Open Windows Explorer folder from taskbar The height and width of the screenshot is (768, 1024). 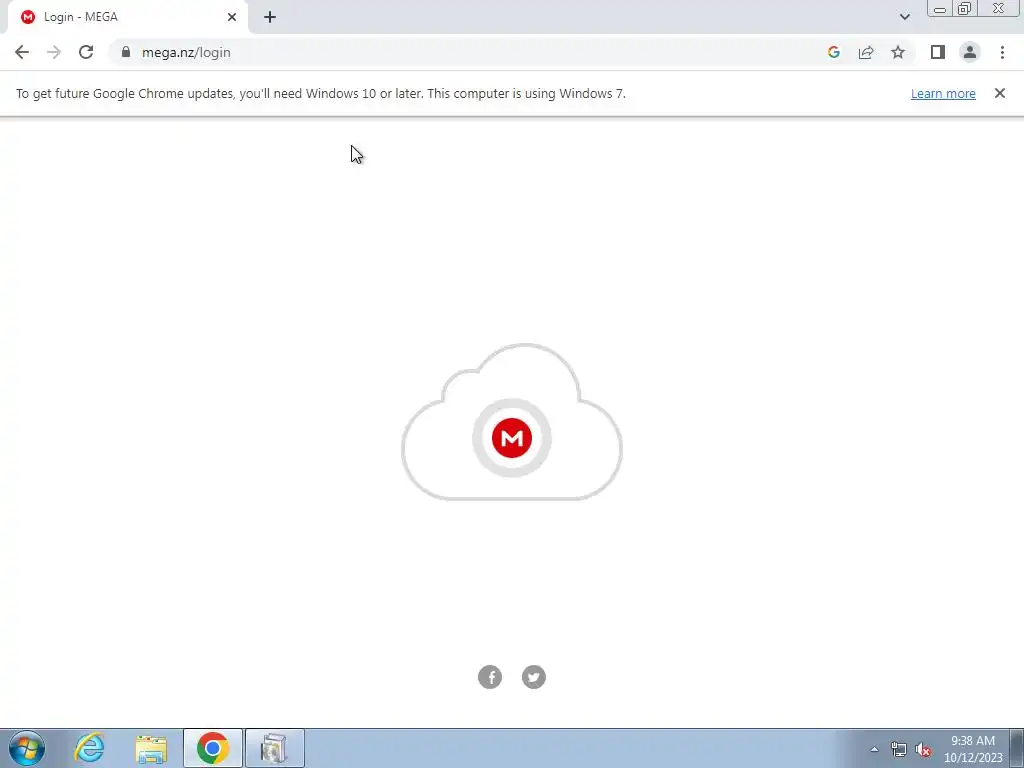tap(151, 748)
